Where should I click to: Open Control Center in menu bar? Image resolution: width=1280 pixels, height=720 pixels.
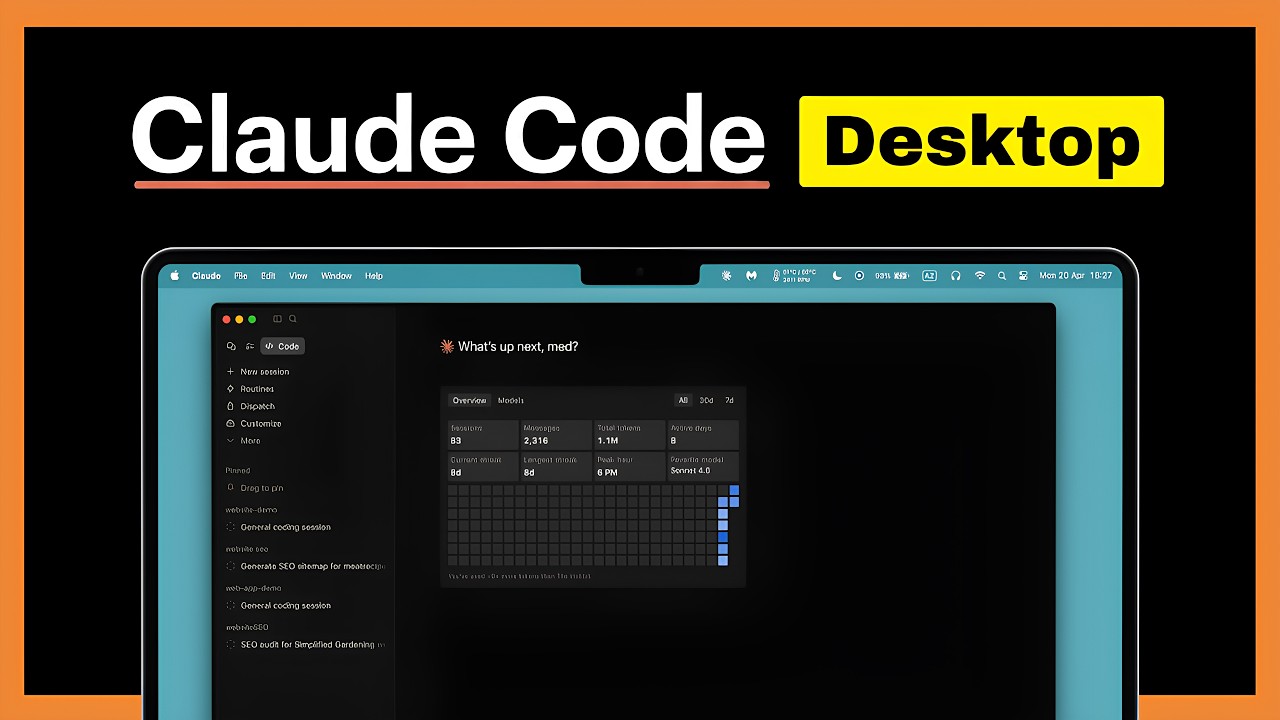pos(1023,276)
